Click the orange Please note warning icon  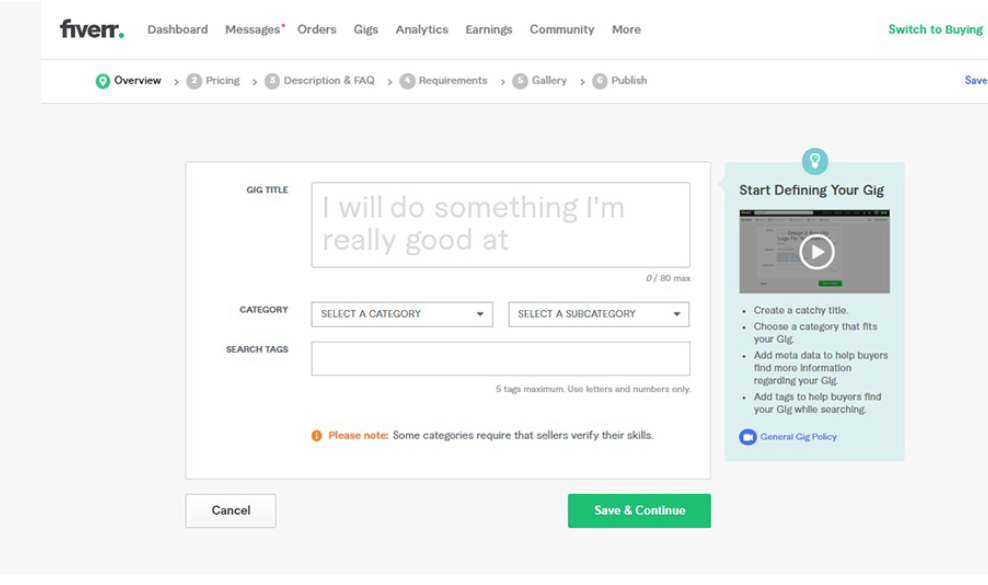click(x=317, y=436)
